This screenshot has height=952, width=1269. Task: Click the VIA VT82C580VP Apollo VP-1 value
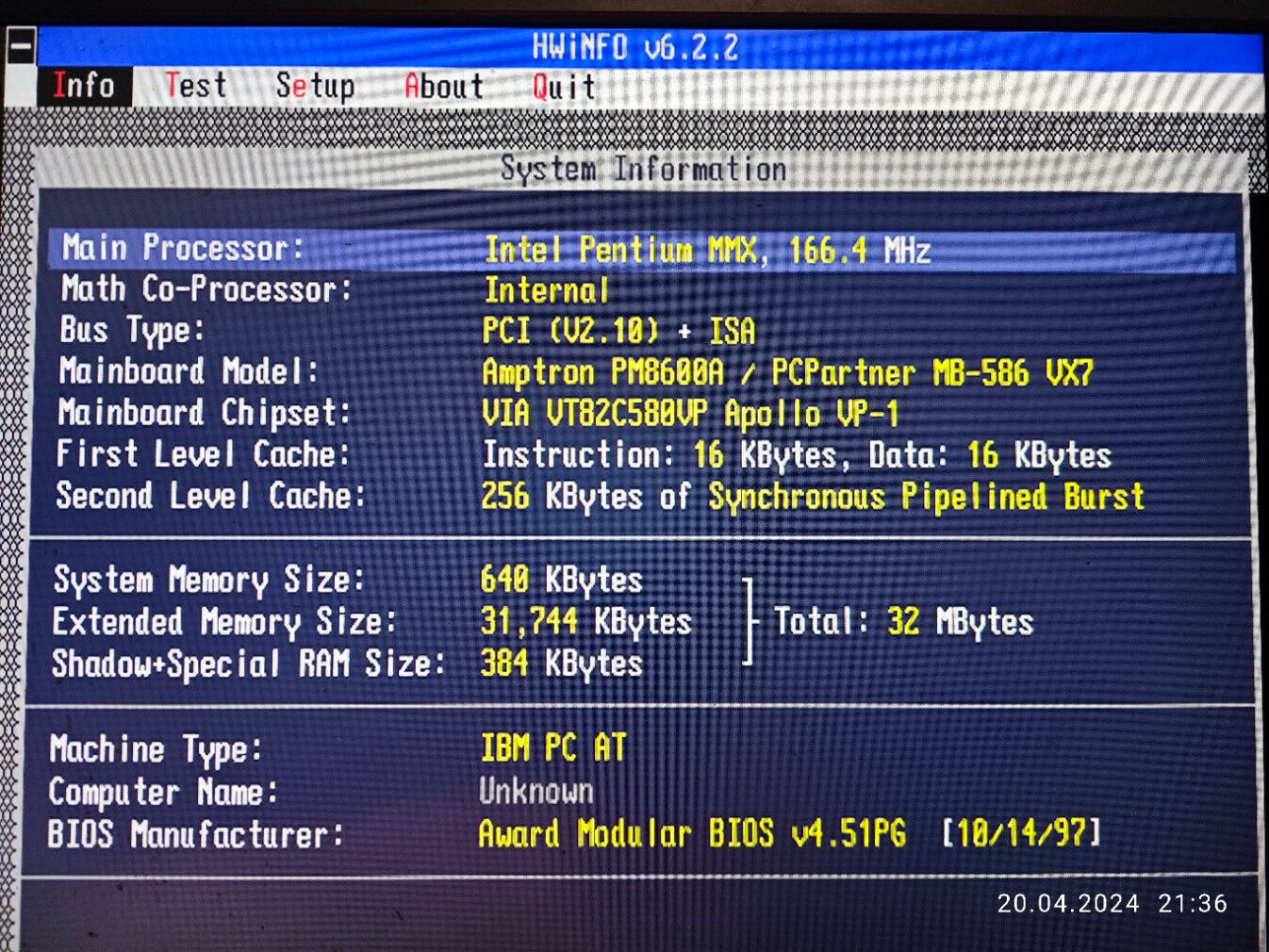[x=690, y=414]
